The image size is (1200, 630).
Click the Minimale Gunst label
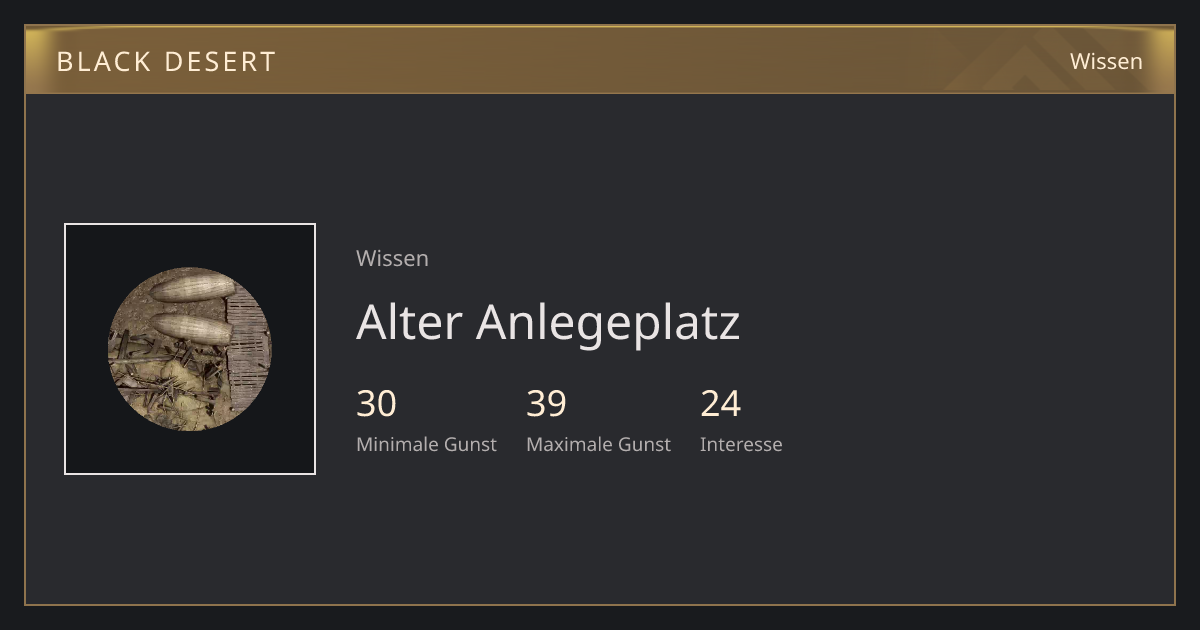click(426, 444)
